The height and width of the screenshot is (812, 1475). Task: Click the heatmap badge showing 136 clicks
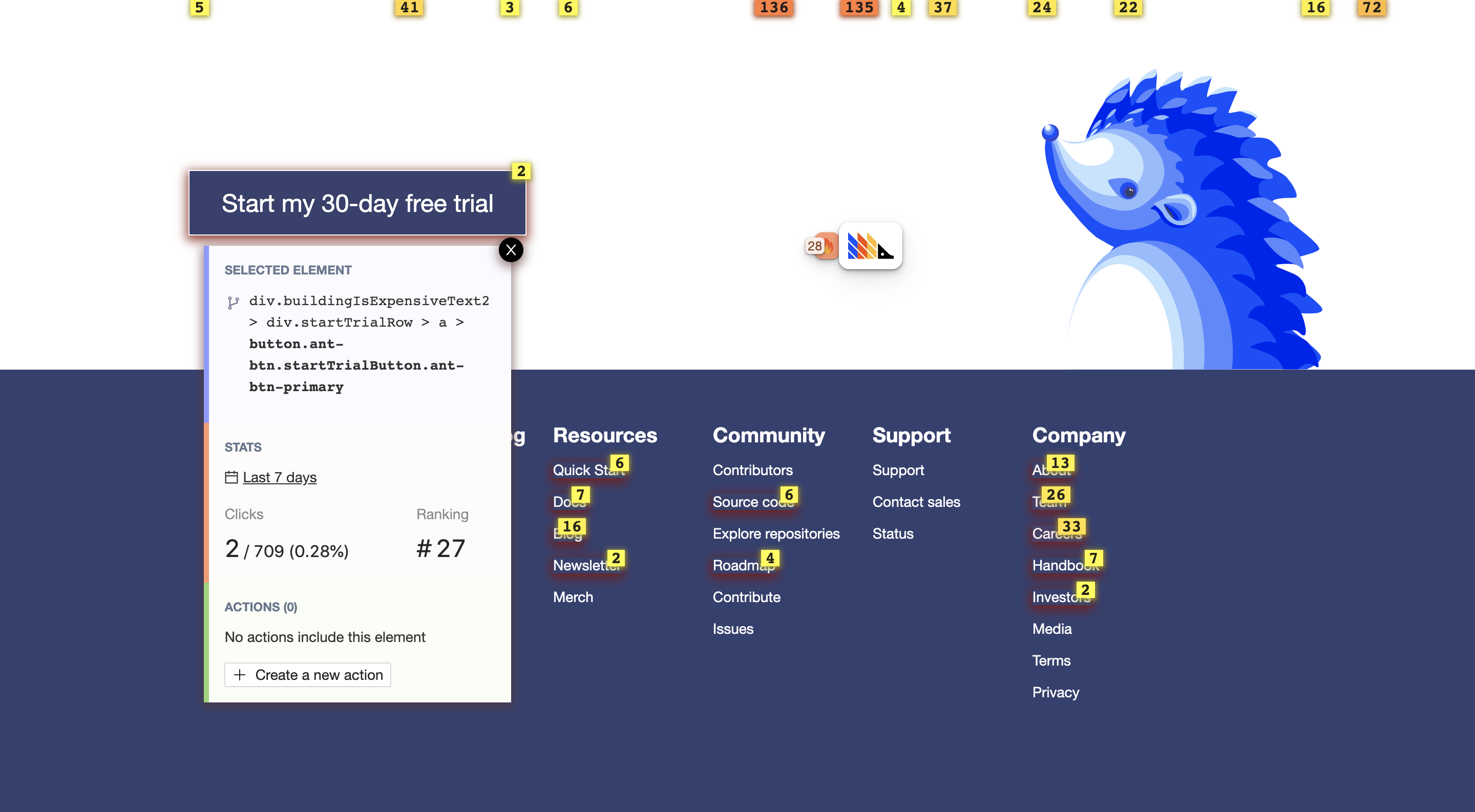pyautogui.click(x=773, y=8)
